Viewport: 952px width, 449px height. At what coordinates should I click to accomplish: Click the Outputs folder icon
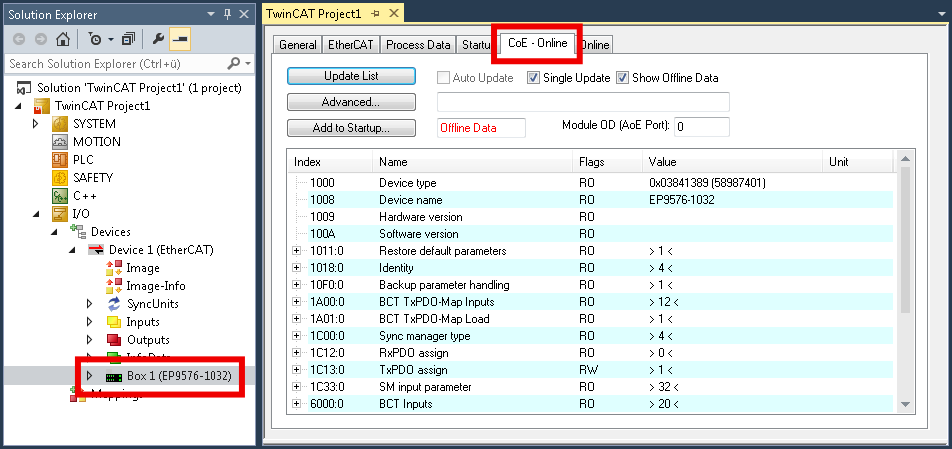114,340
